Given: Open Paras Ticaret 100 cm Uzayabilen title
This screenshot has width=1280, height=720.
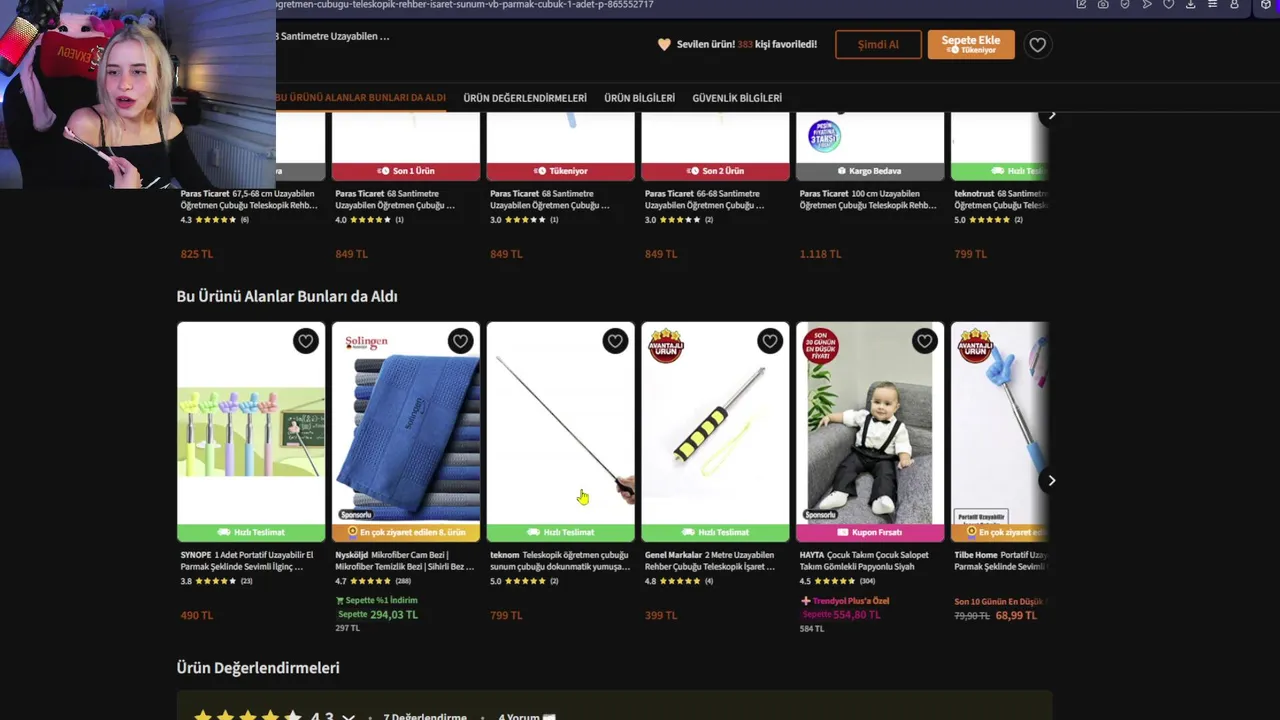Looking at the screenshot, I should coord(868,199).
